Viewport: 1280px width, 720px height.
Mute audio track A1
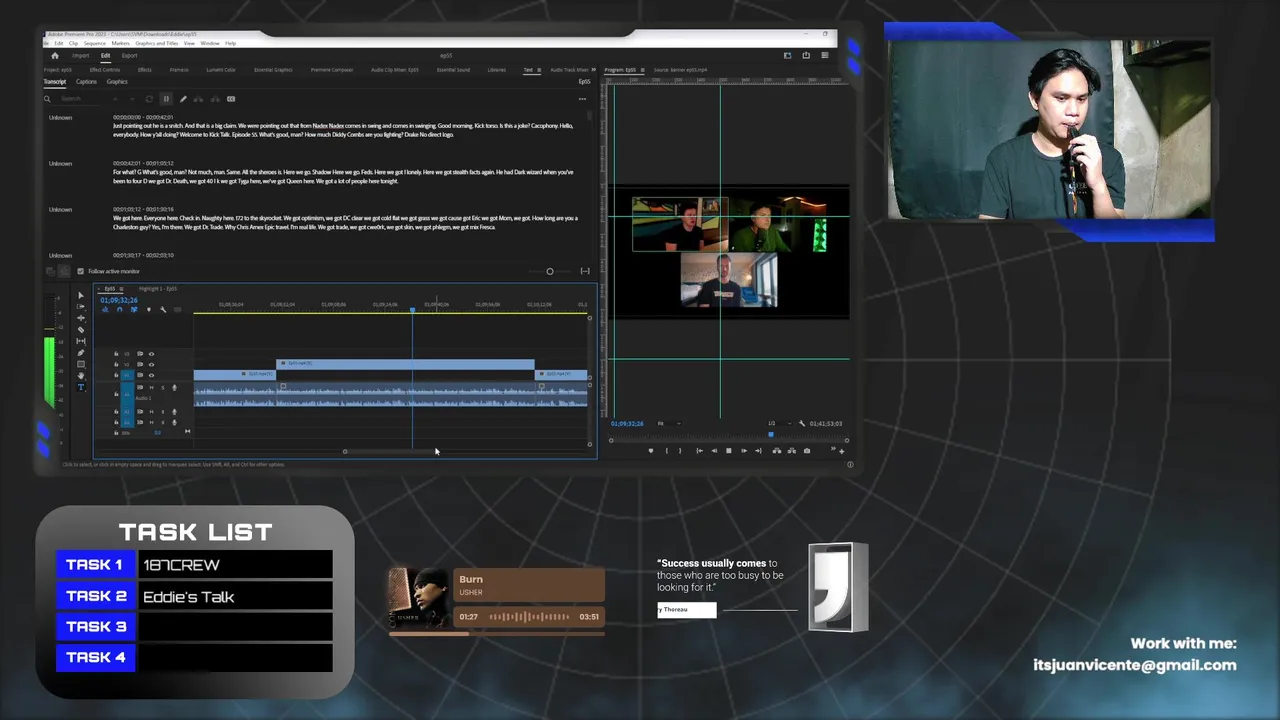click(151, 388)
